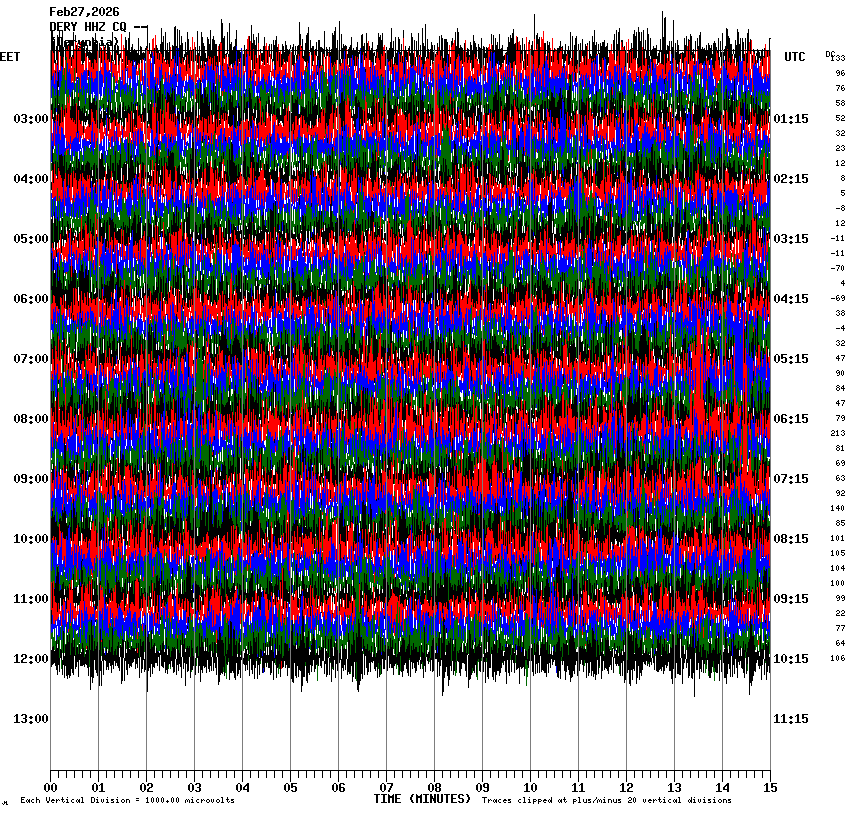Viewport: 850px width, 814px height.
Task: Select the 13:00 EET row label
Action: (x=30, y=719)
